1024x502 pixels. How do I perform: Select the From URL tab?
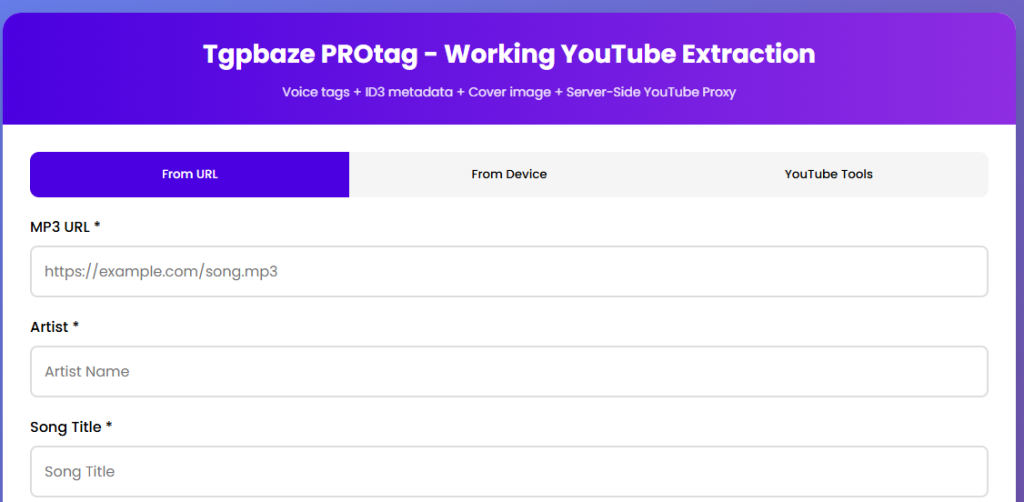[x=190, y=174]
